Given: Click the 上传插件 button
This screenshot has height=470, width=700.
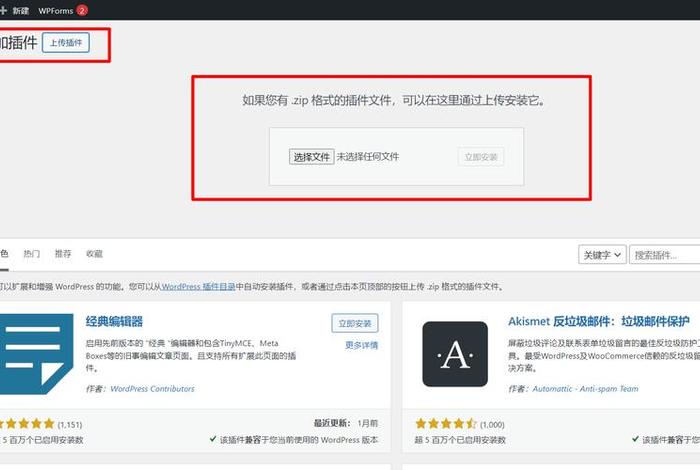Looking at the screenshot, I should 66,43.
